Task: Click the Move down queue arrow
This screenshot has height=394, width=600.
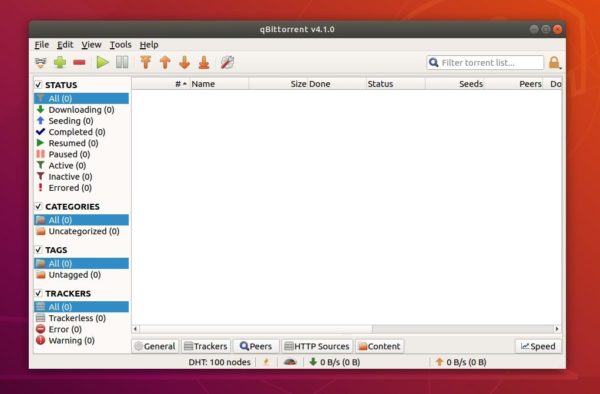Action: point(184,62)
